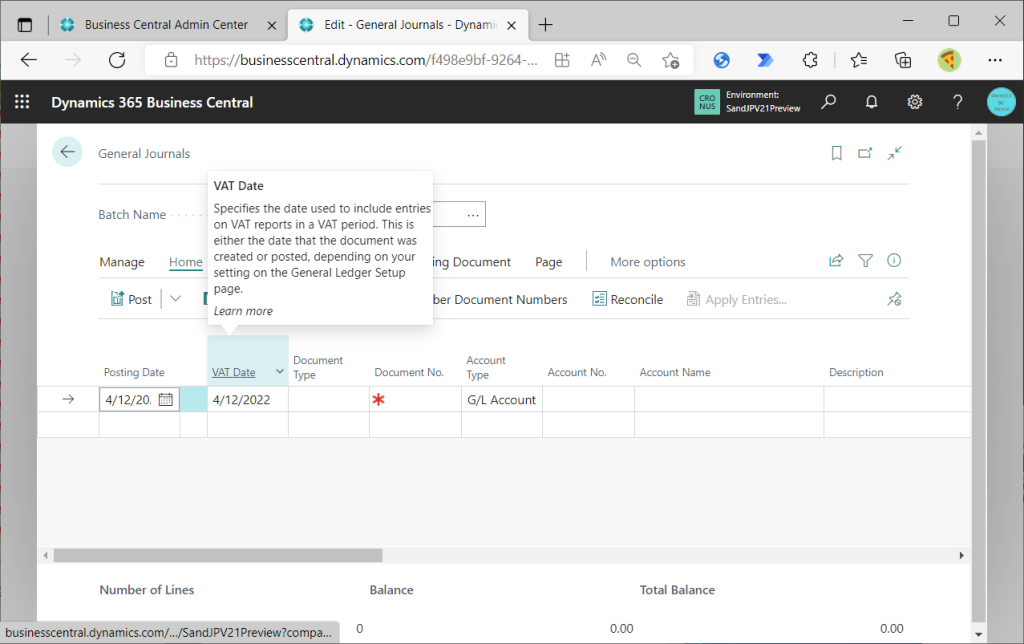Screen dimensions: 1024x644
Task: Click the Learn more link in tooltip
Action: [x=243, y=311]
